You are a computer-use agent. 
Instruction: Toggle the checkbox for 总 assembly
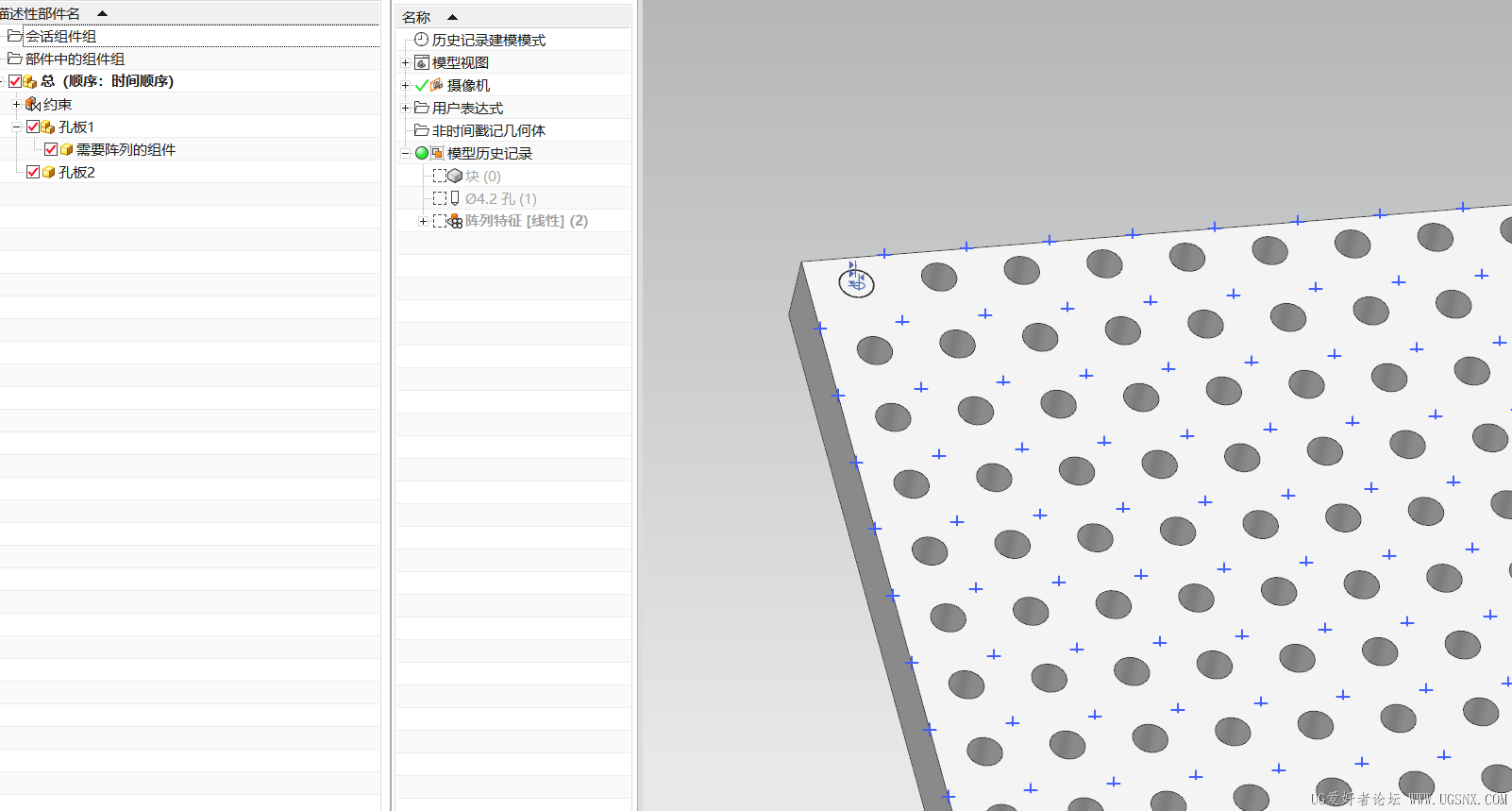[x=15, y=81]
